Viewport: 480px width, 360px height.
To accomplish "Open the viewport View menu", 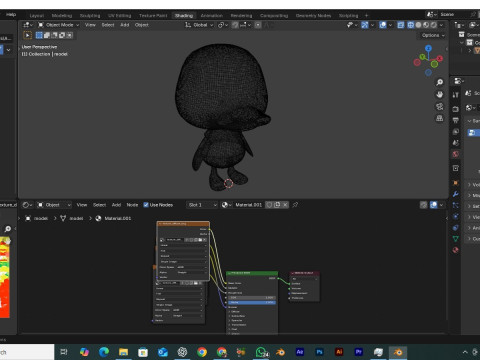I will (90, 25).
